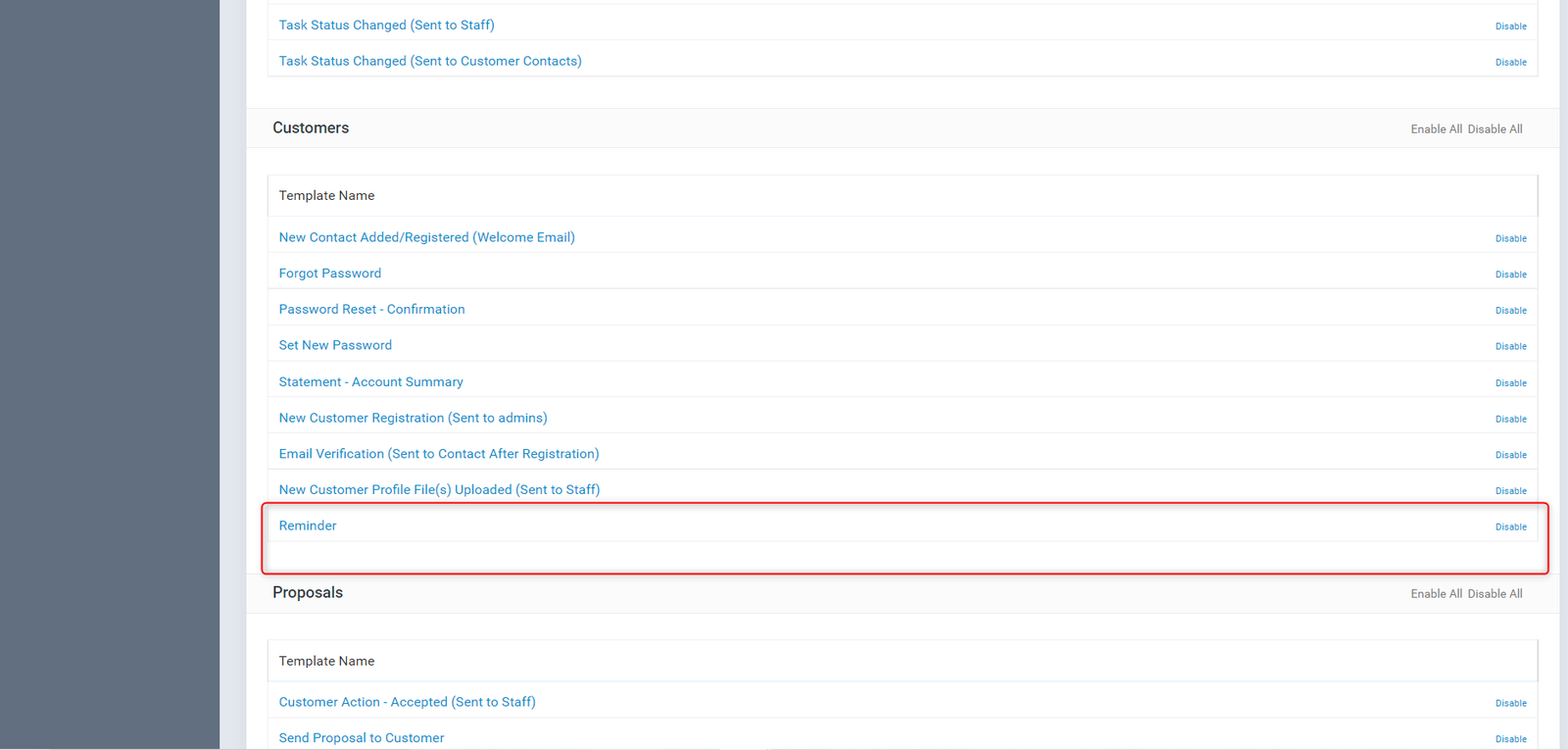Disable Task Status Changed (Sent to Customer Contacts)
The image size is (1568, 750).
pyautogui.click(x=1510, y=63)
